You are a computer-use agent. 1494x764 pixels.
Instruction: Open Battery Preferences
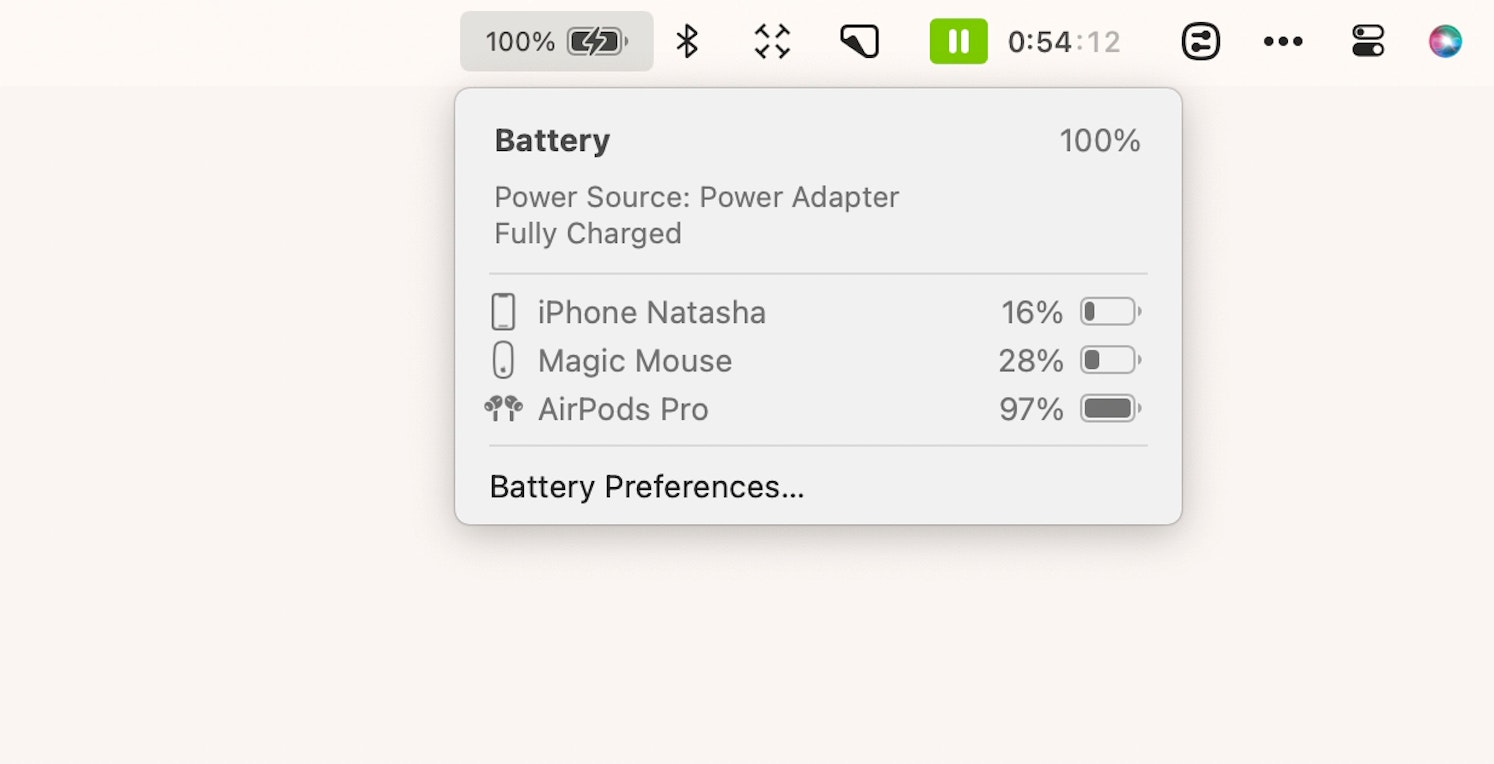point(645,487)
